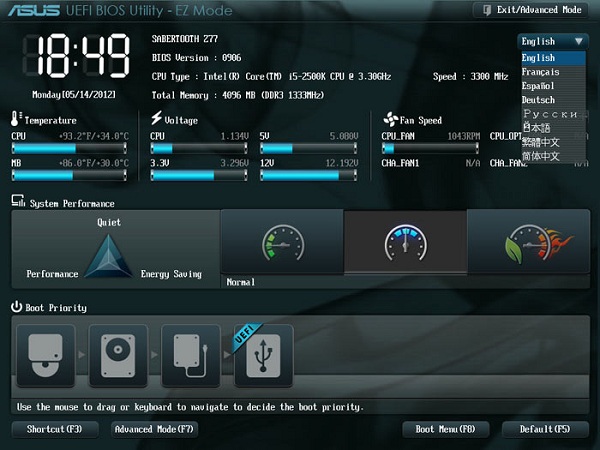Choose the green Energy Saving gauge
The height and width of the screenshot is (450, 600).
click(282, 242)
